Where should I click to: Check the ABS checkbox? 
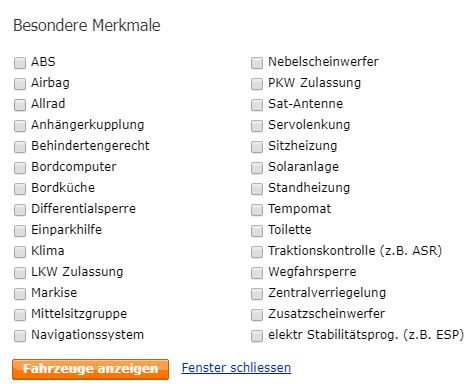coord(20,63)
